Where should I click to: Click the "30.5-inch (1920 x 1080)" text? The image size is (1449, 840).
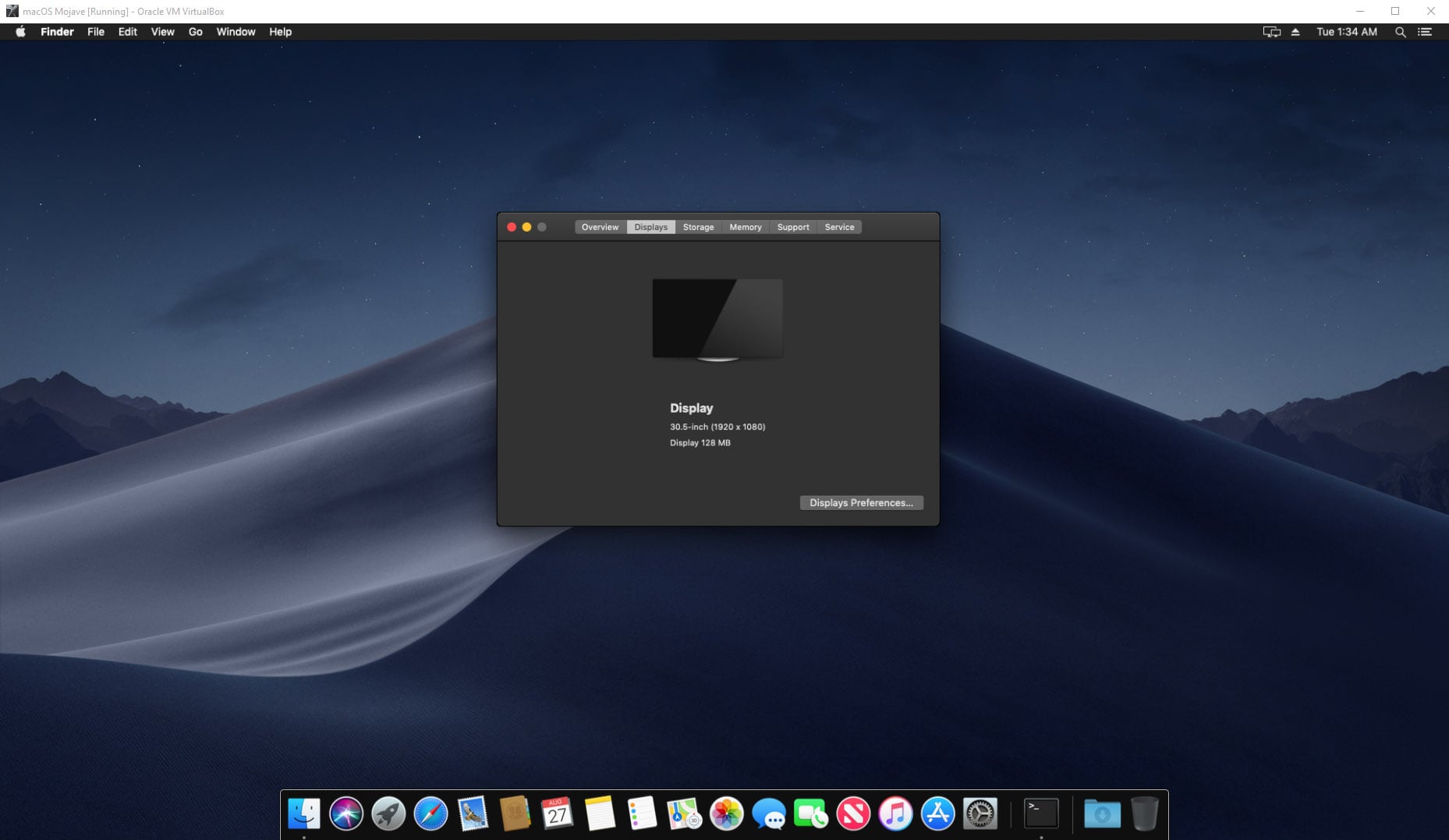click(717, 427)
